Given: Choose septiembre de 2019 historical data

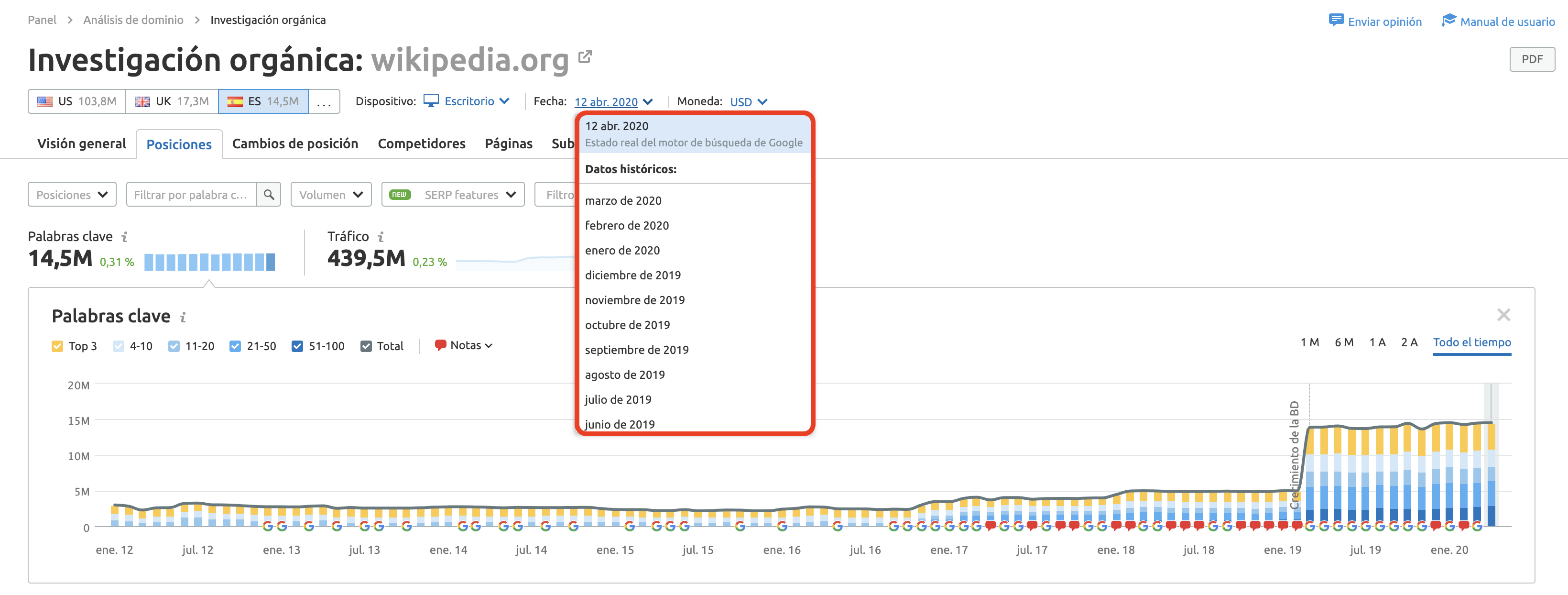Looking at the screenshot, I should [x=694, y=350].
